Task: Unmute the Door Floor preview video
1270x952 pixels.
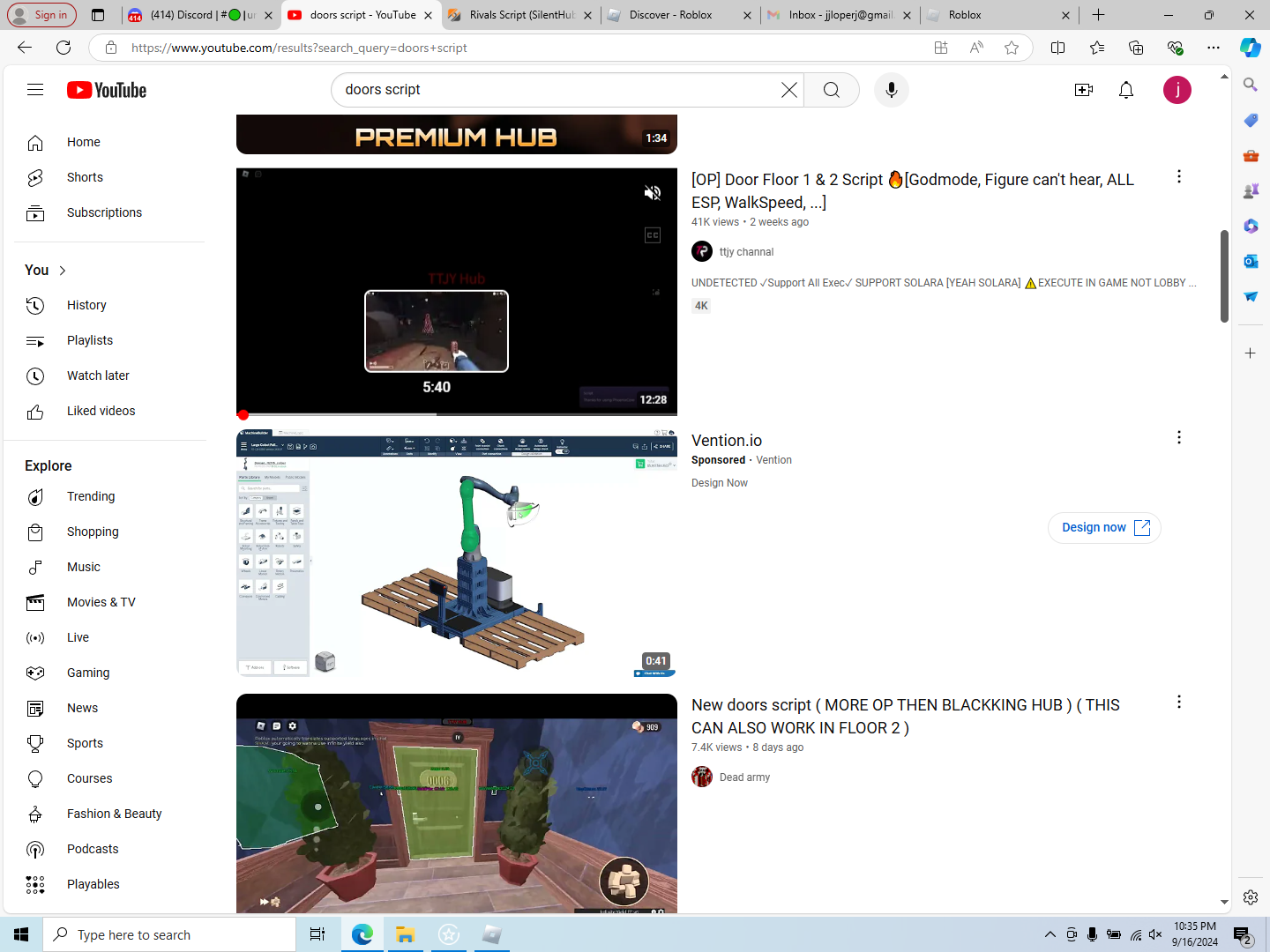Action: (x=653, y=193)
